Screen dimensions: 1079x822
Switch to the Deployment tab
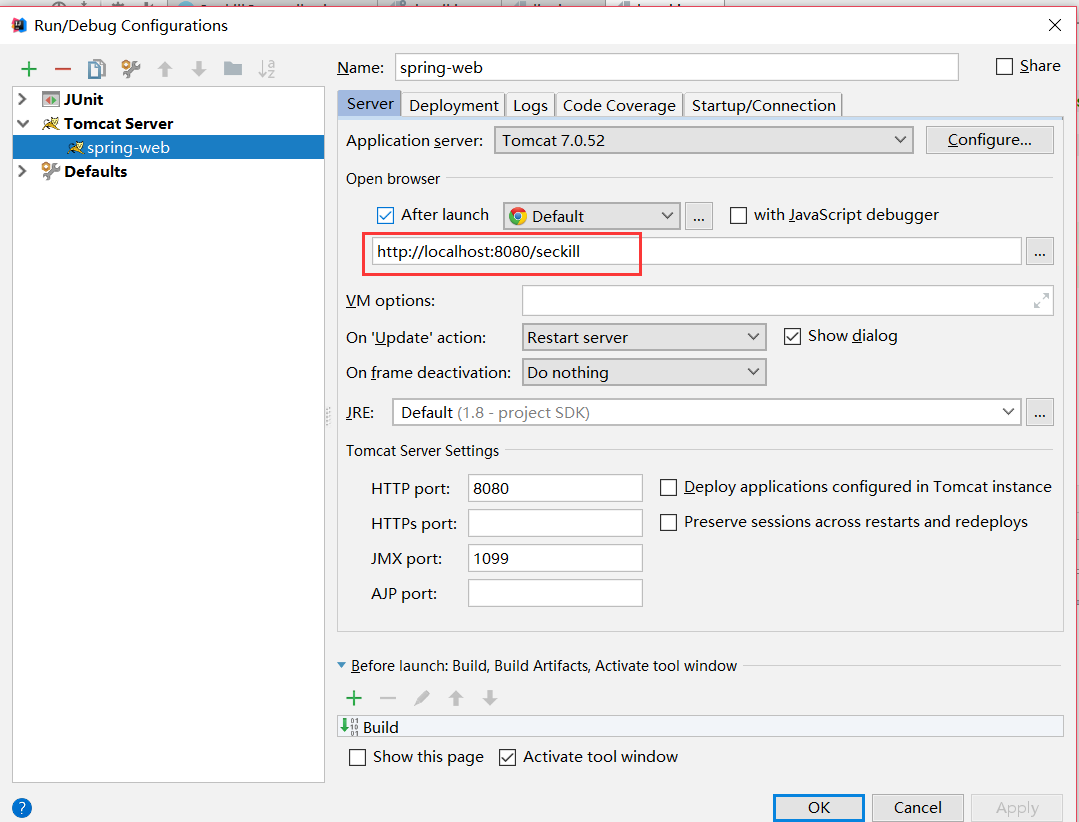pos(453,104)
